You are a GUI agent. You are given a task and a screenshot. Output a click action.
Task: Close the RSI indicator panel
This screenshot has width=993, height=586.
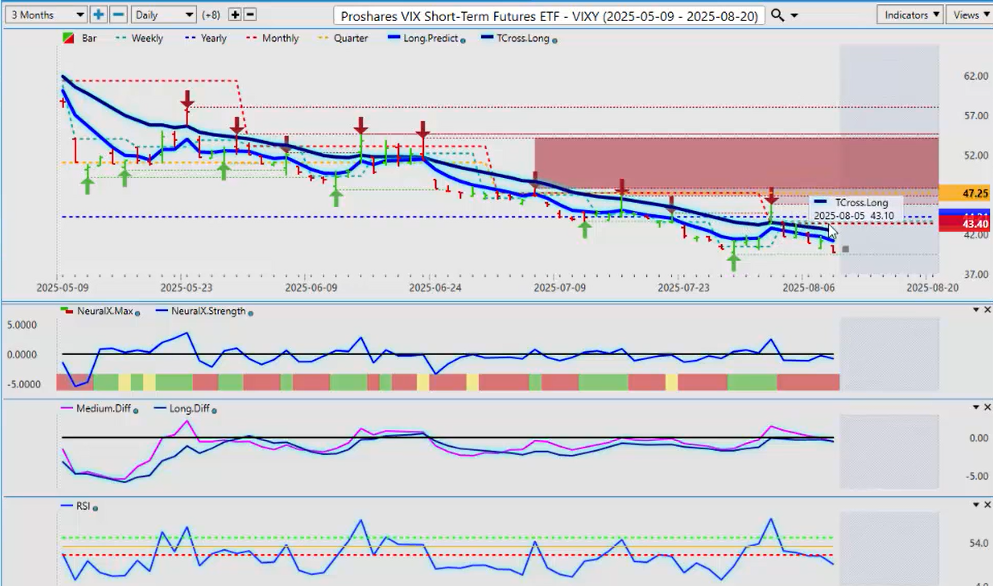pyautogui.click(x=986, y=506)
